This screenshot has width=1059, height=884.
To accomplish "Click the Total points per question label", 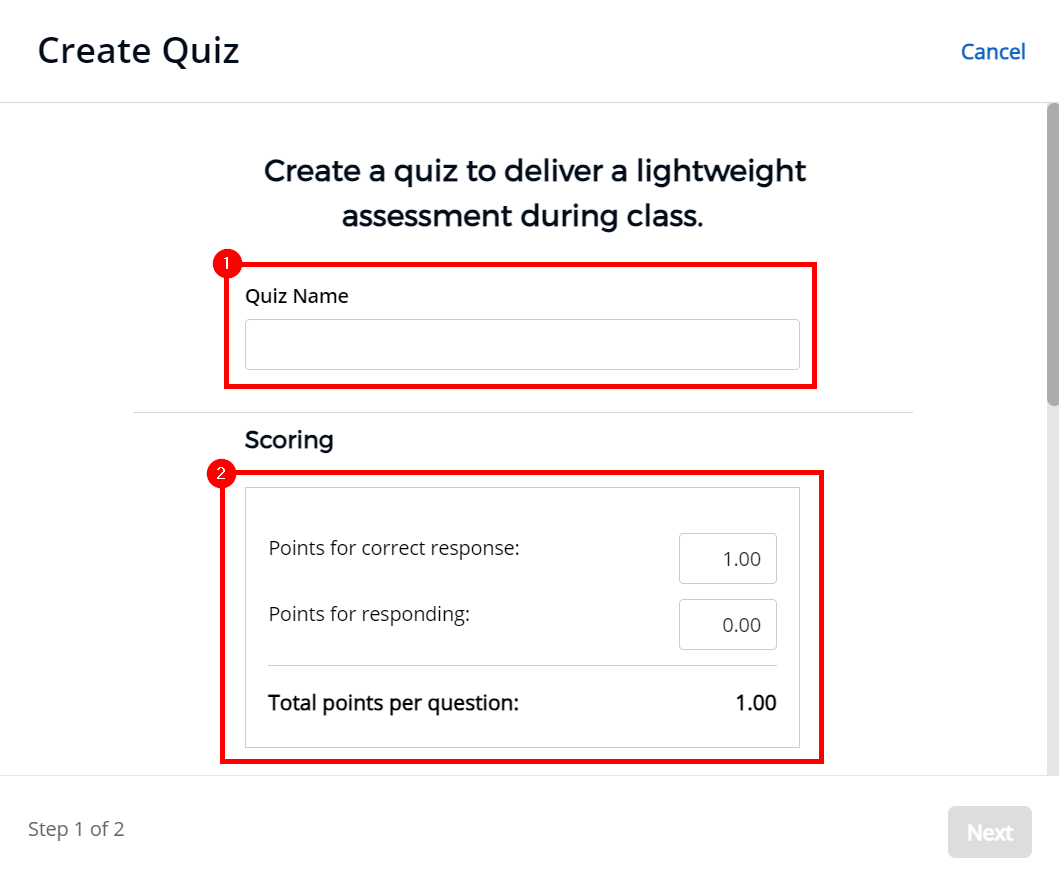I will click(393, 703).
